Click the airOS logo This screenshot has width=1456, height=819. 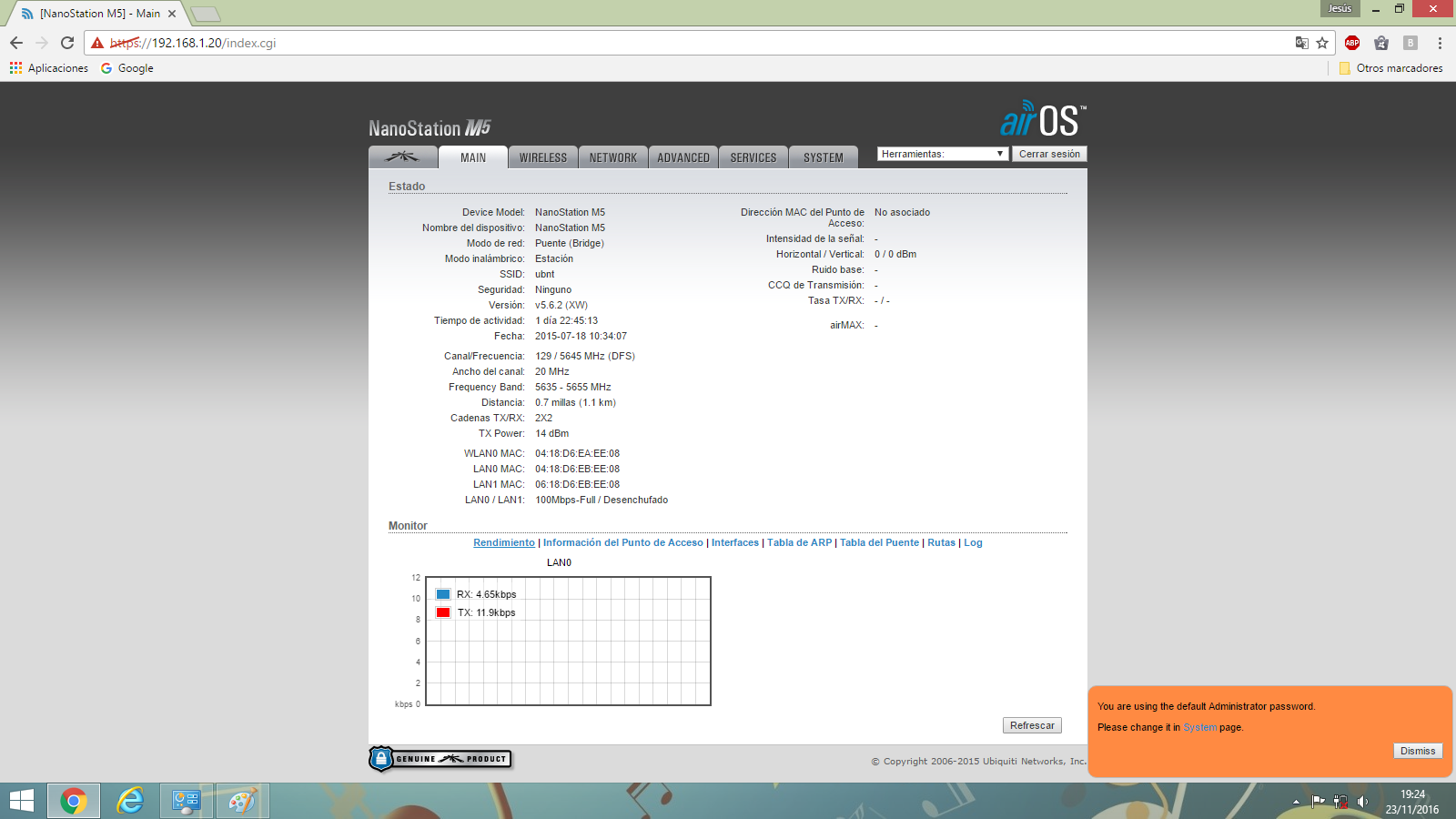click(1043, 119)
